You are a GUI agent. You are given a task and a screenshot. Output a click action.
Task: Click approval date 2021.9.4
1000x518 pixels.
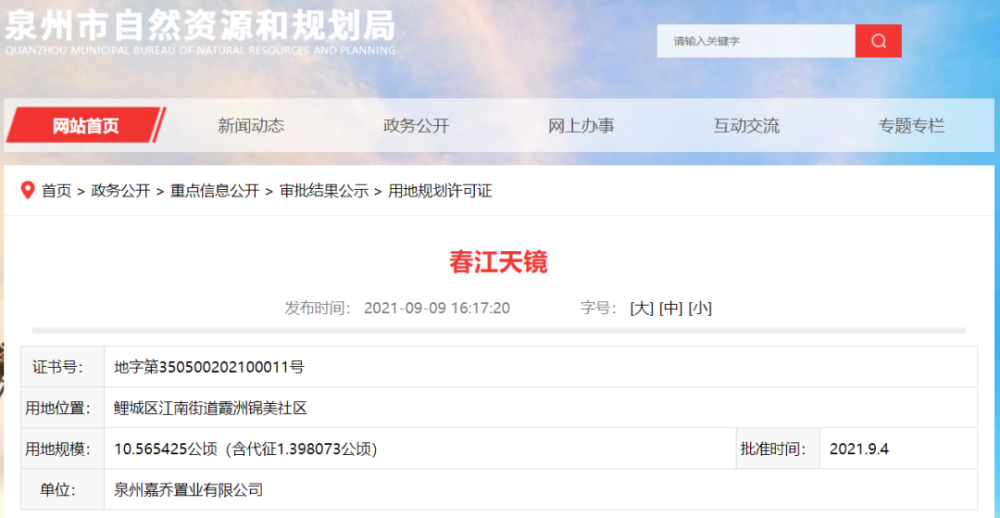tap(859, 449)
